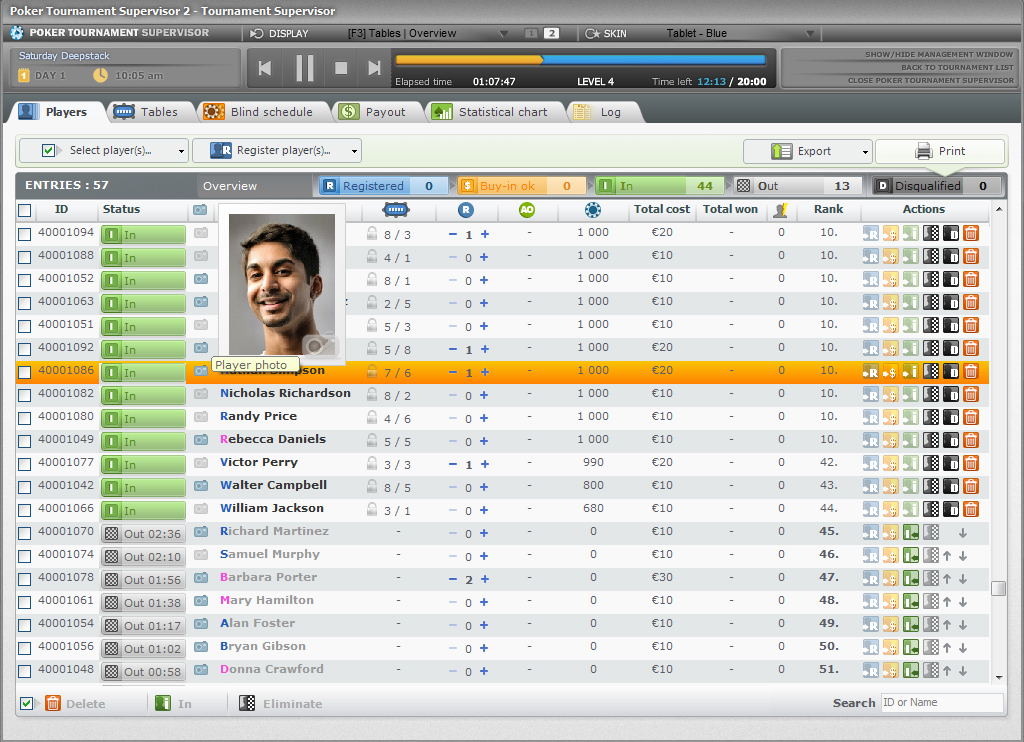Image resolution: width=1024 pixels, height=742 pixels.
Task: Toggle the select-all checkbox in table header
Action: pyautogui.click(x=25, y=210)
